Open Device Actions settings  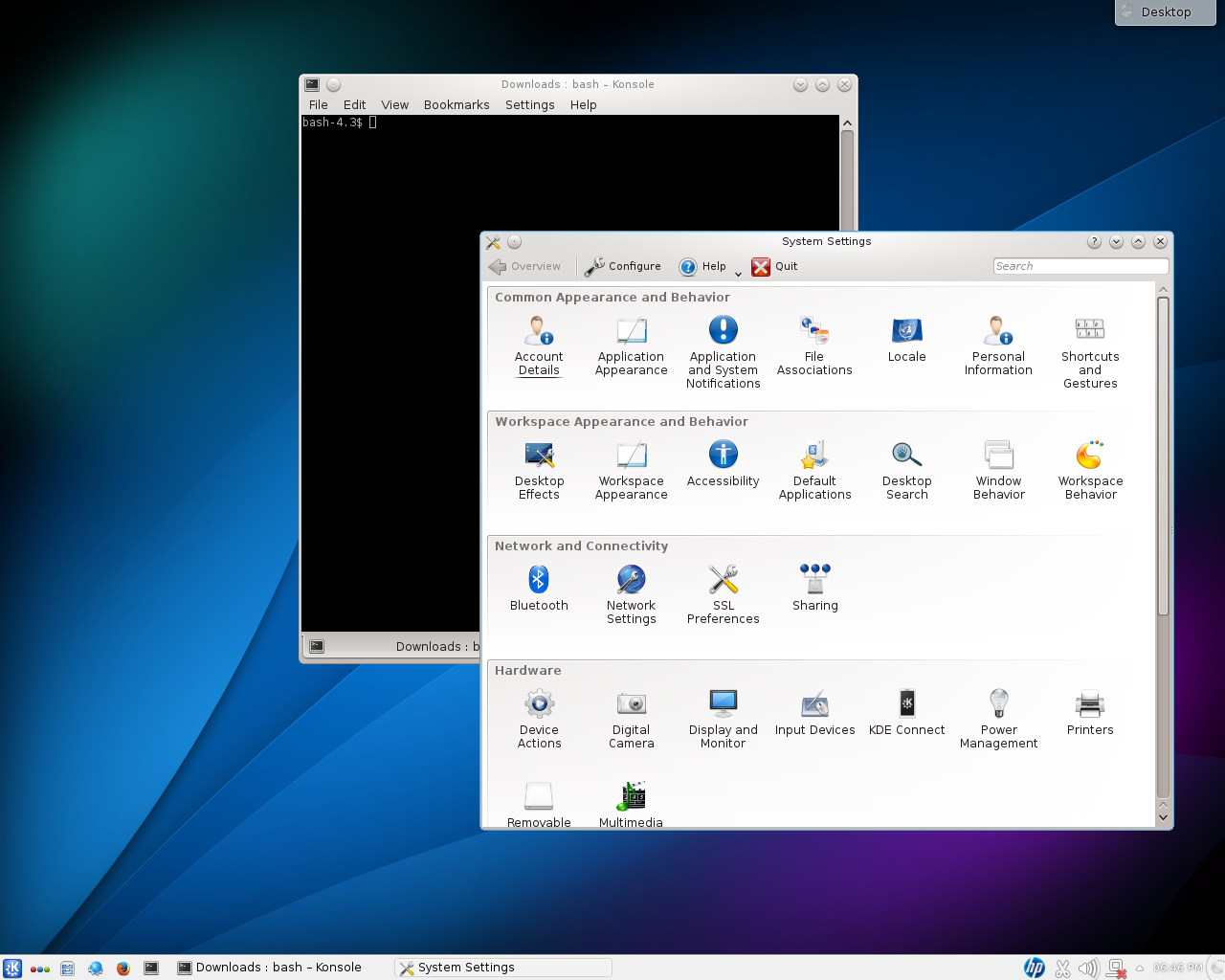[x=539, y=720]
